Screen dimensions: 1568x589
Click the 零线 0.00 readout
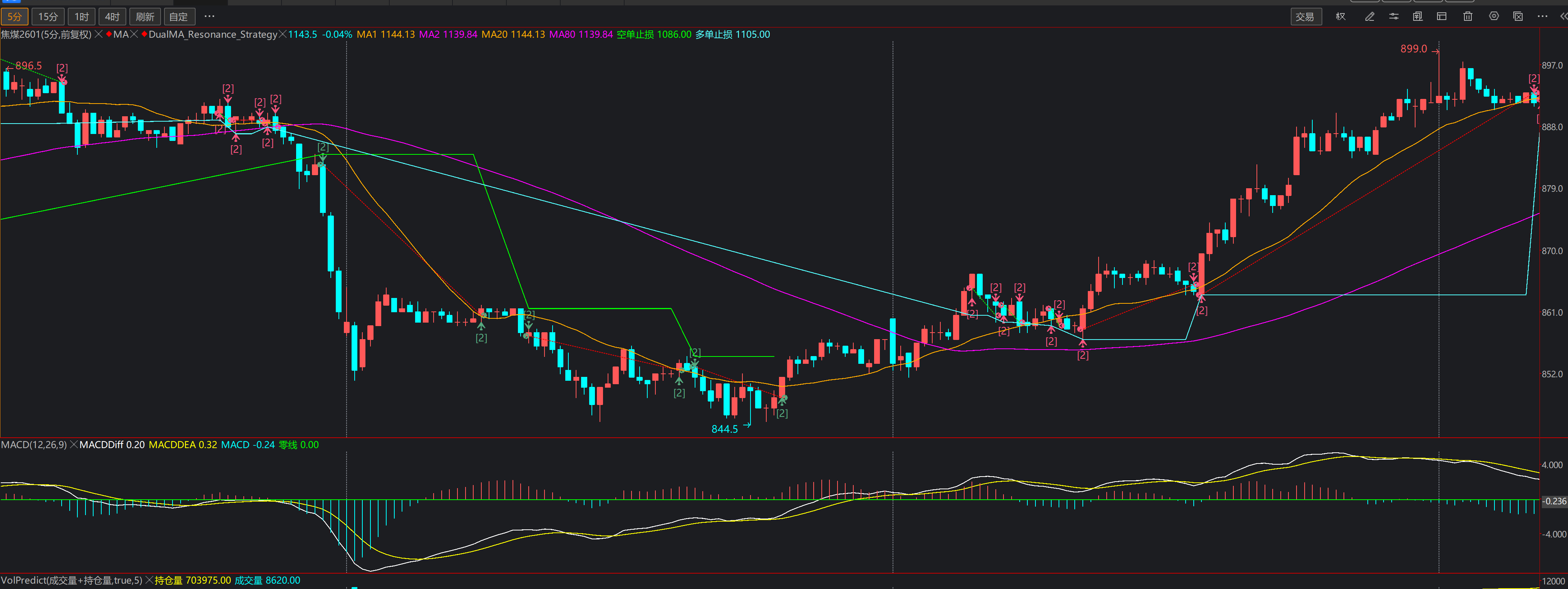point(299,445)
